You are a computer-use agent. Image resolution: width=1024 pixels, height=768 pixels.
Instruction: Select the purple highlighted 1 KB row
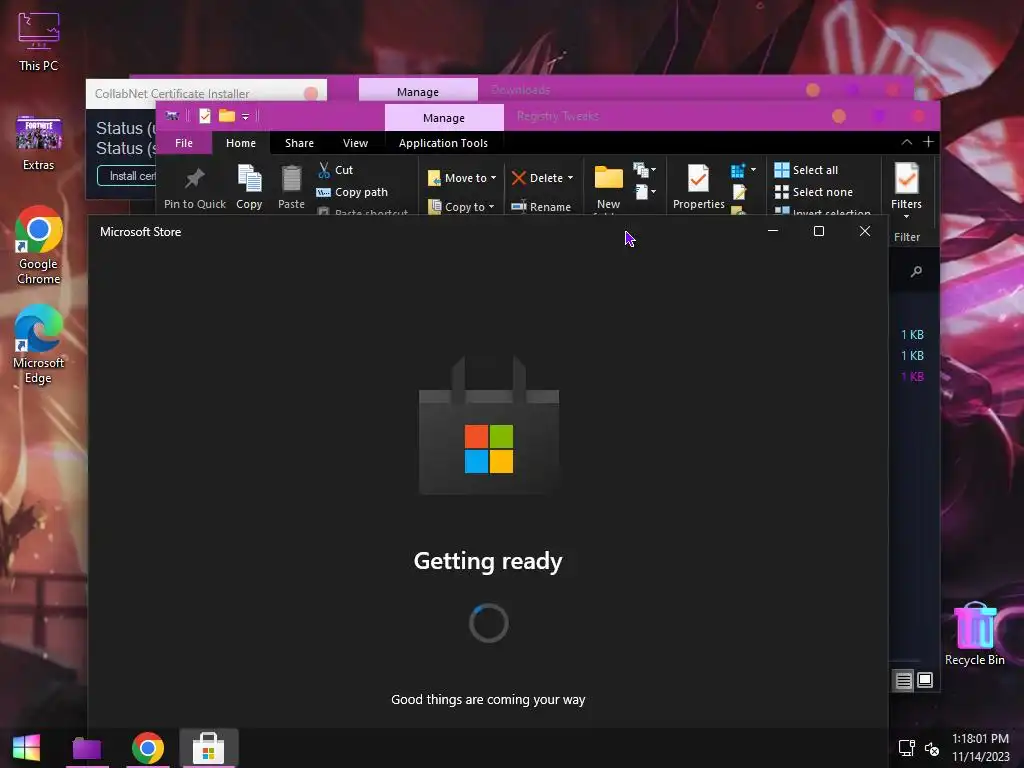(x=912, y=377)
